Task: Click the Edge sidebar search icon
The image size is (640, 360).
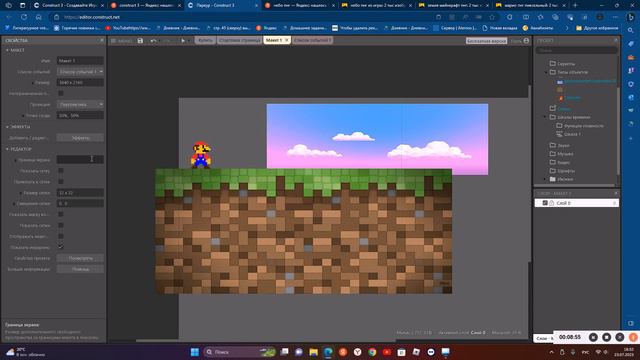Action: coord(631,31)
